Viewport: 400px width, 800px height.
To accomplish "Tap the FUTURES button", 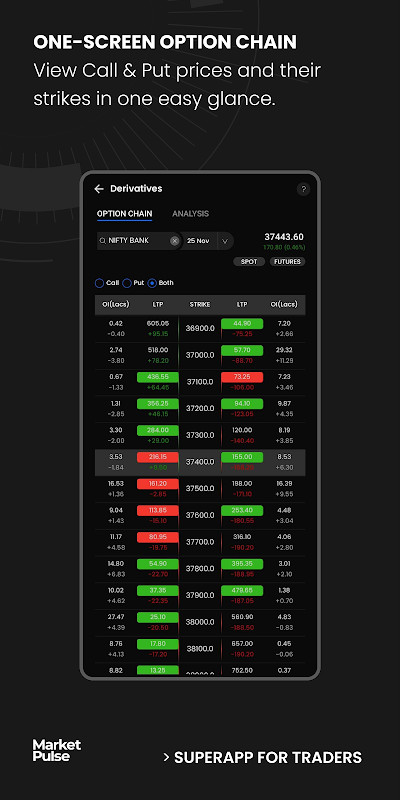I will coord(287,262).
